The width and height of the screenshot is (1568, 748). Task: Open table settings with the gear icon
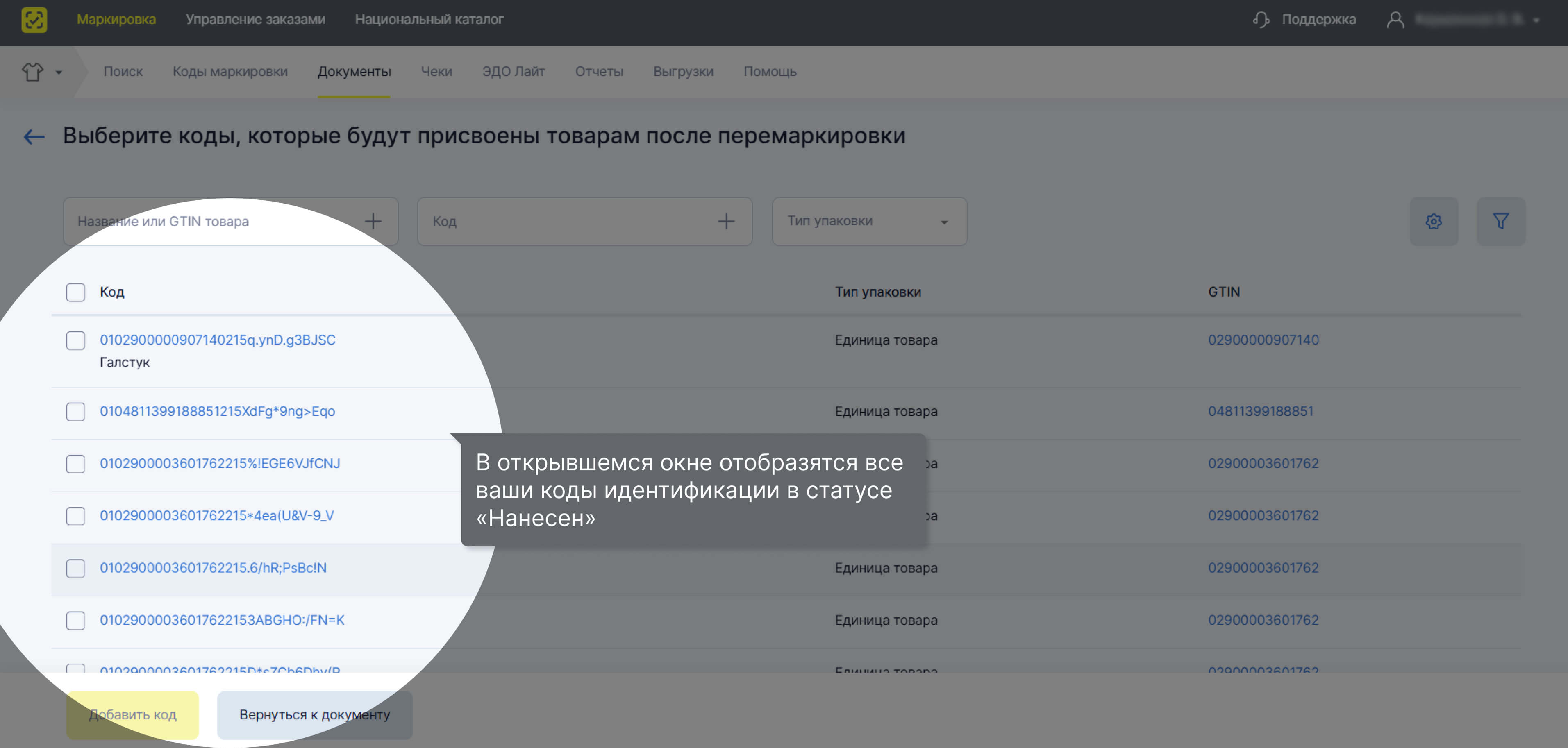click(x=1434, y=221)
